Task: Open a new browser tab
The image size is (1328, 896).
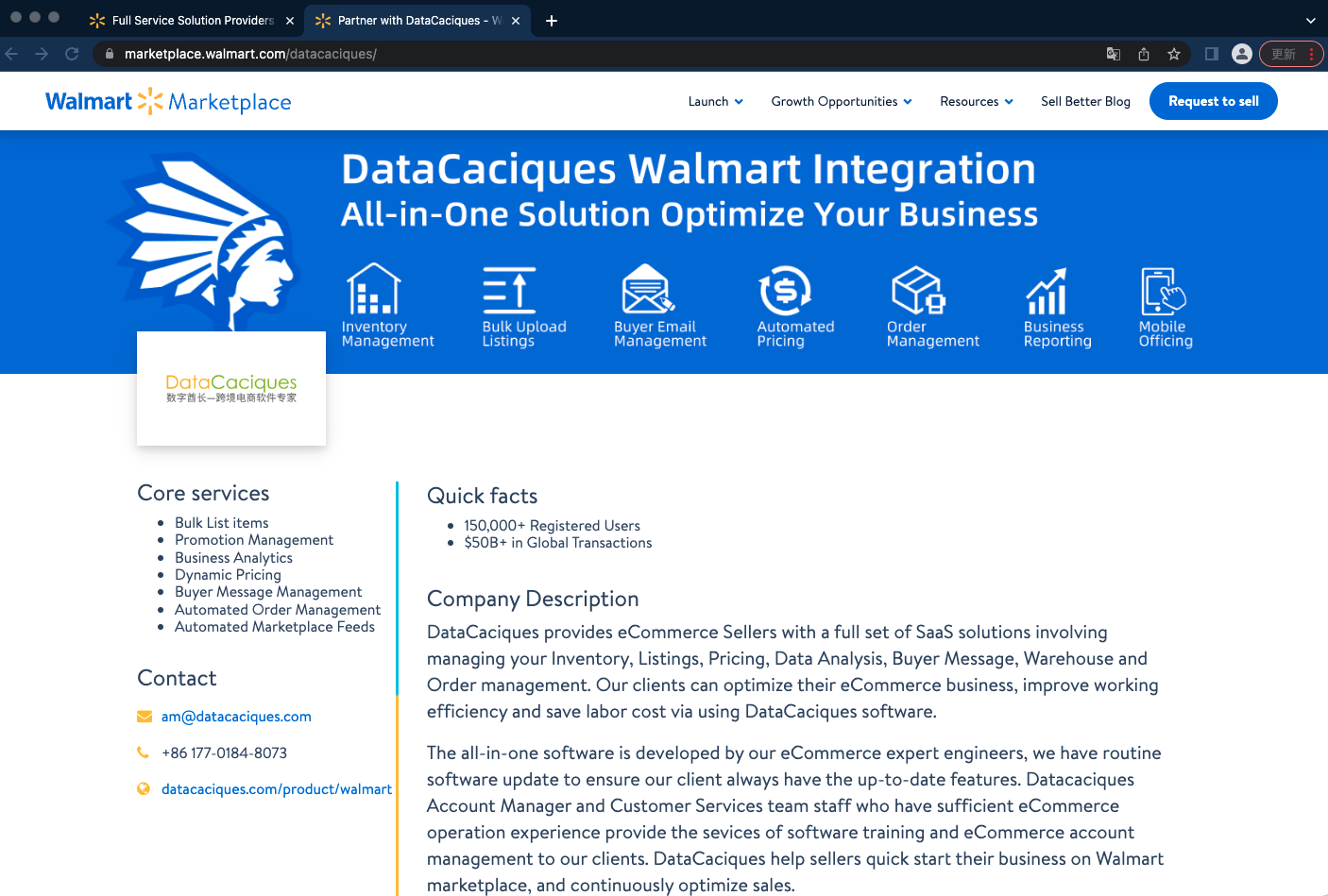Action: (552, 21)
